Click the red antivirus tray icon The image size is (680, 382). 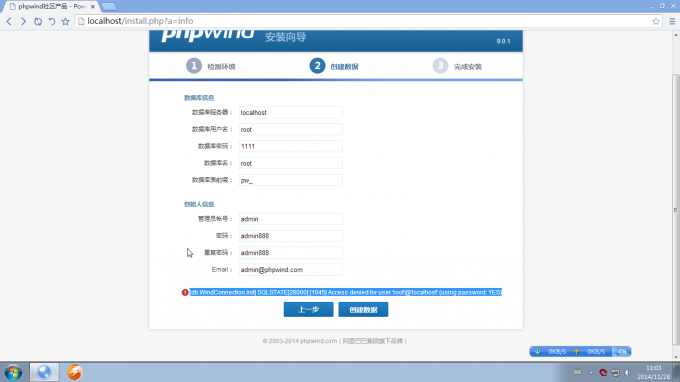pos(603,372)
